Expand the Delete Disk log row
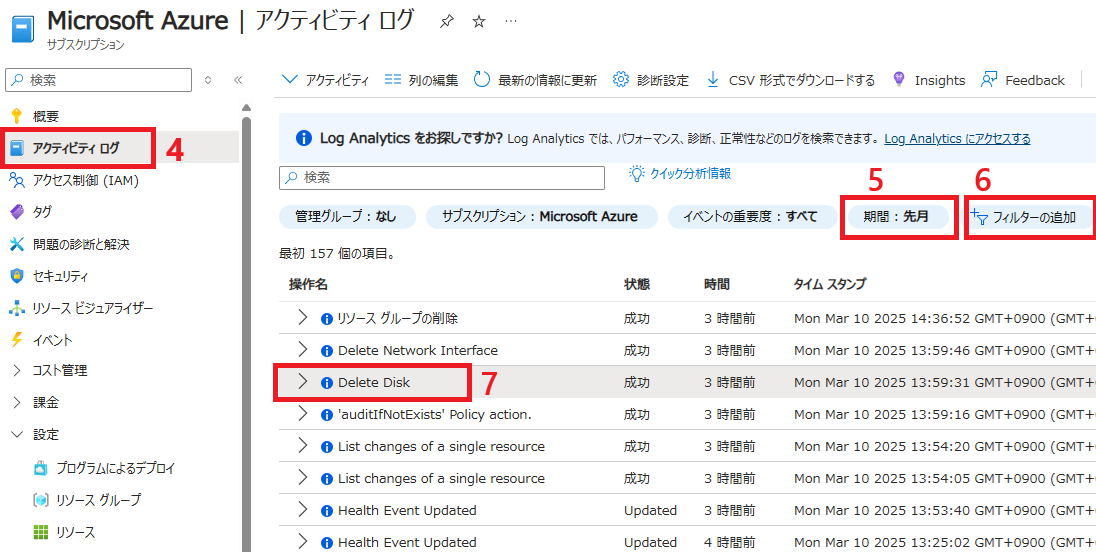 (302, 382)
